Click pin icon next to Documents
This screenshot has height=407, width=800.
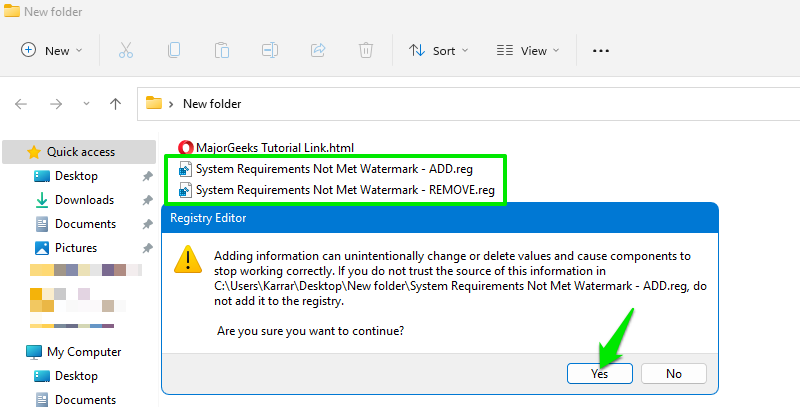147,224
